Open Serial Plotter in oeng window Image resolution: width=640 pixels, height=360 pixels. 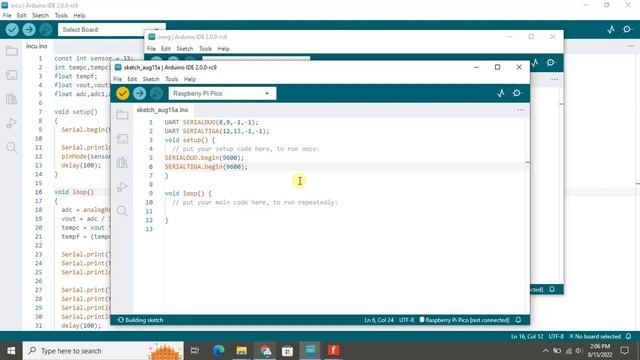click(x=535, y=62)
